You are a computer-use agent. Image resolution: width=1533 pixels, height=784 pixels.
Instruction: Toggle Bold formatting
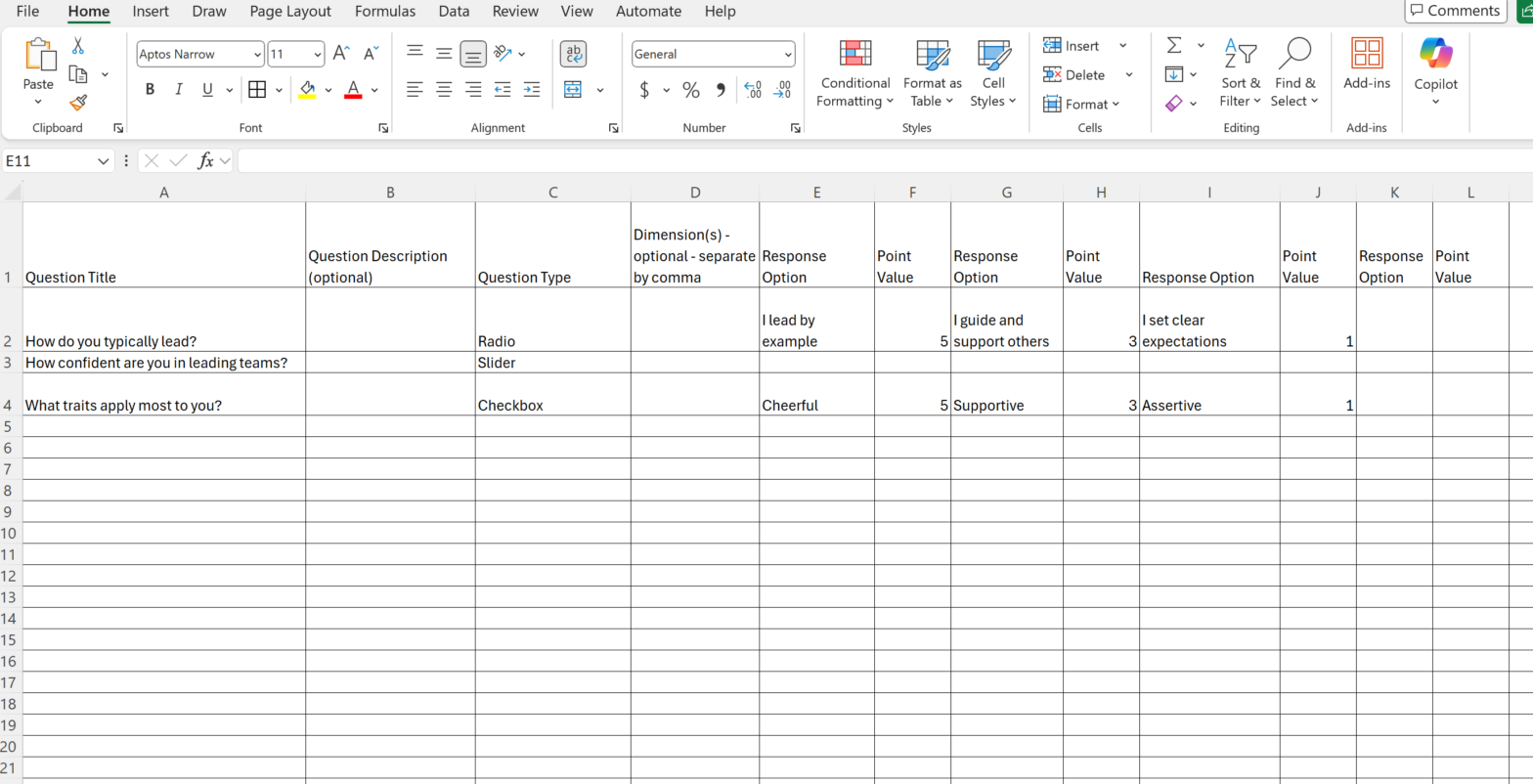click(150, 90)
